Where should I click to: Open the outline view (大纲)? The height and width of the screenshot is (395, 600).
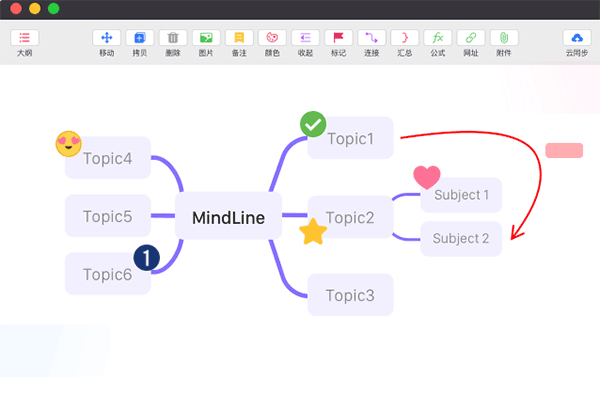24,38
